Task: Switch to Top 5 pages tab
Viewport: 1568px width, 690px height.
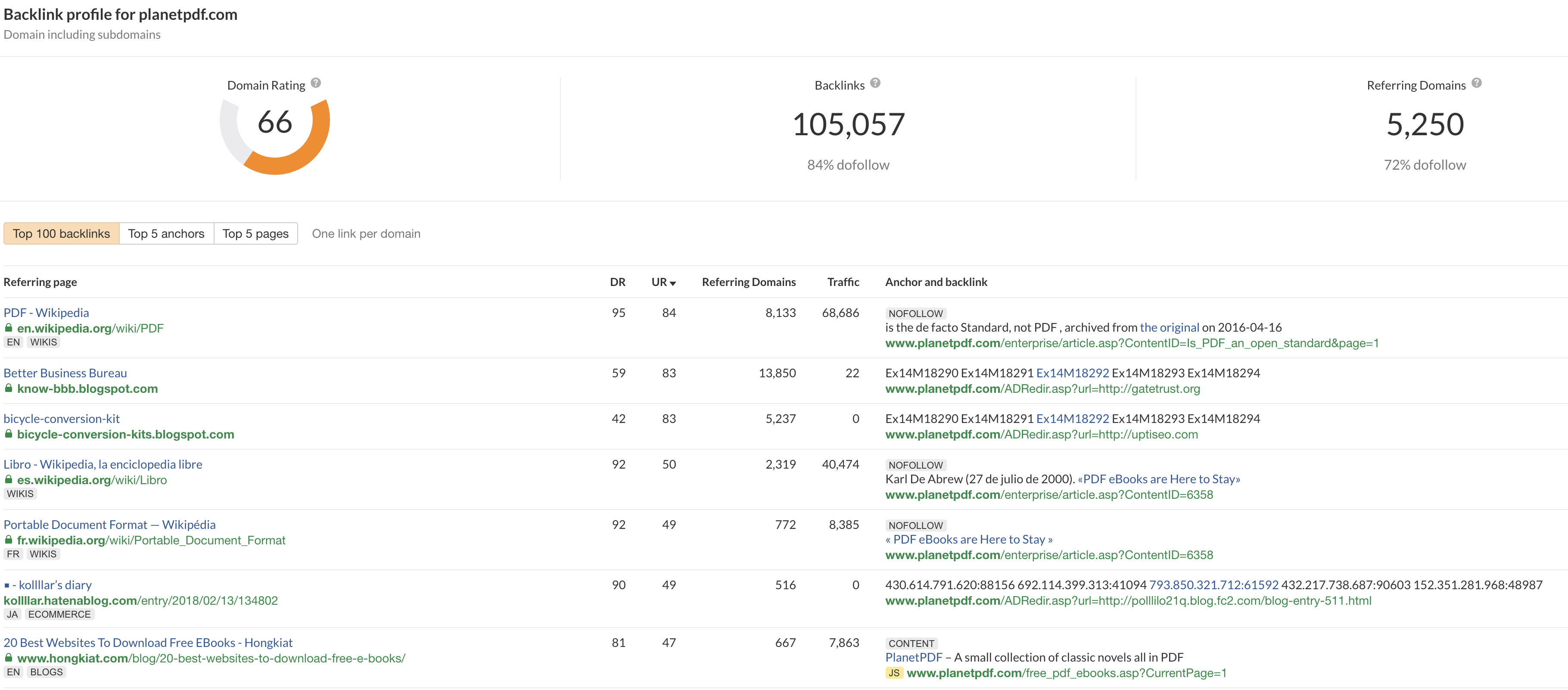Action: [255, 233]
